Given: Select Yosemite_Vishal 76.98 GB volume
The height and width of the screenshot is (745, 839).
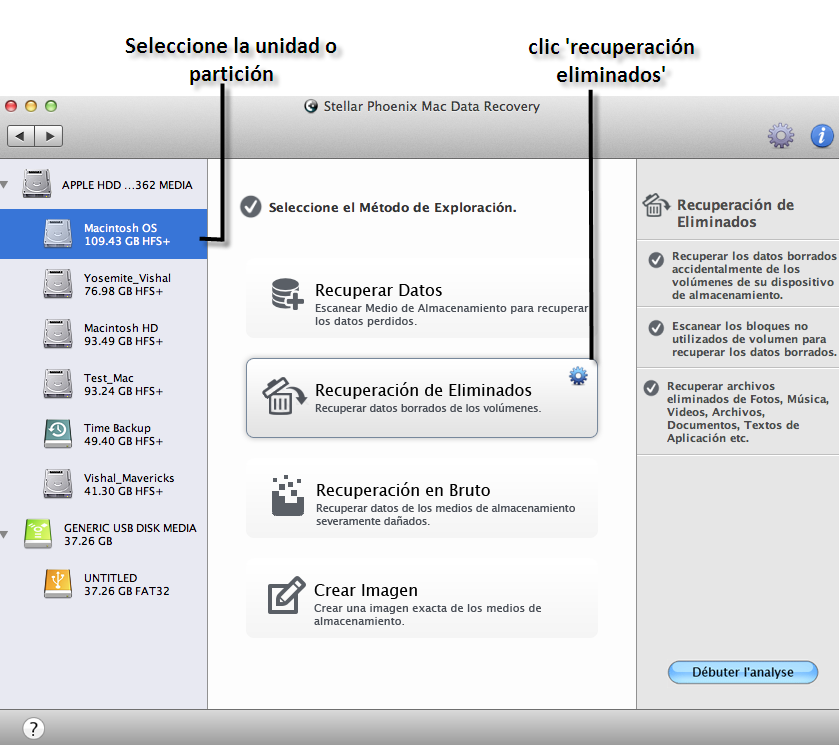Looking at the screenshot, I should coord(103,284).
